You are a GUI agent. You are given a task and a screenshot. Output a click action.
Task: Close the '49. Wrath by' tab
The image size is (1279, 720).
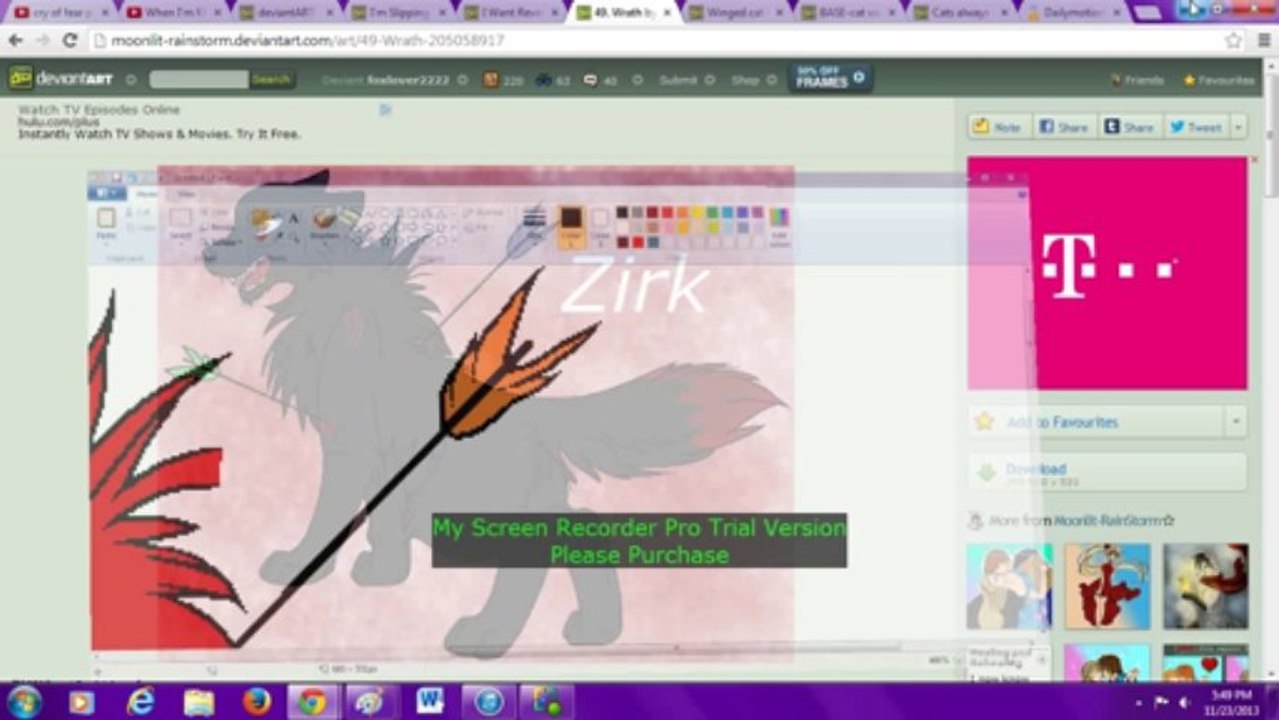point(667,13)
